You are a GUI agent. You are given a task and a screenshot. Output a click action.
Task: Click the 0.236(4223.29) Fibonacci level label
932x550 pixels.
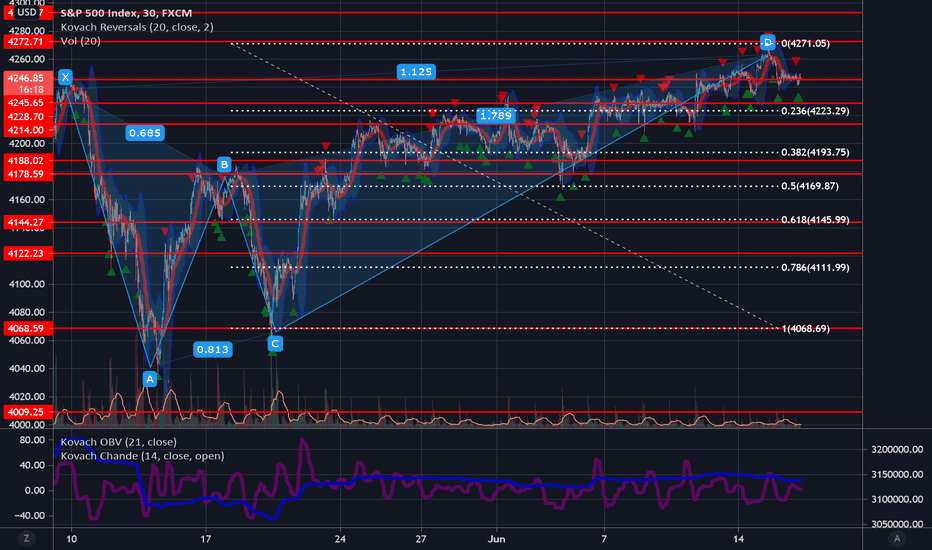coord(815,111)
